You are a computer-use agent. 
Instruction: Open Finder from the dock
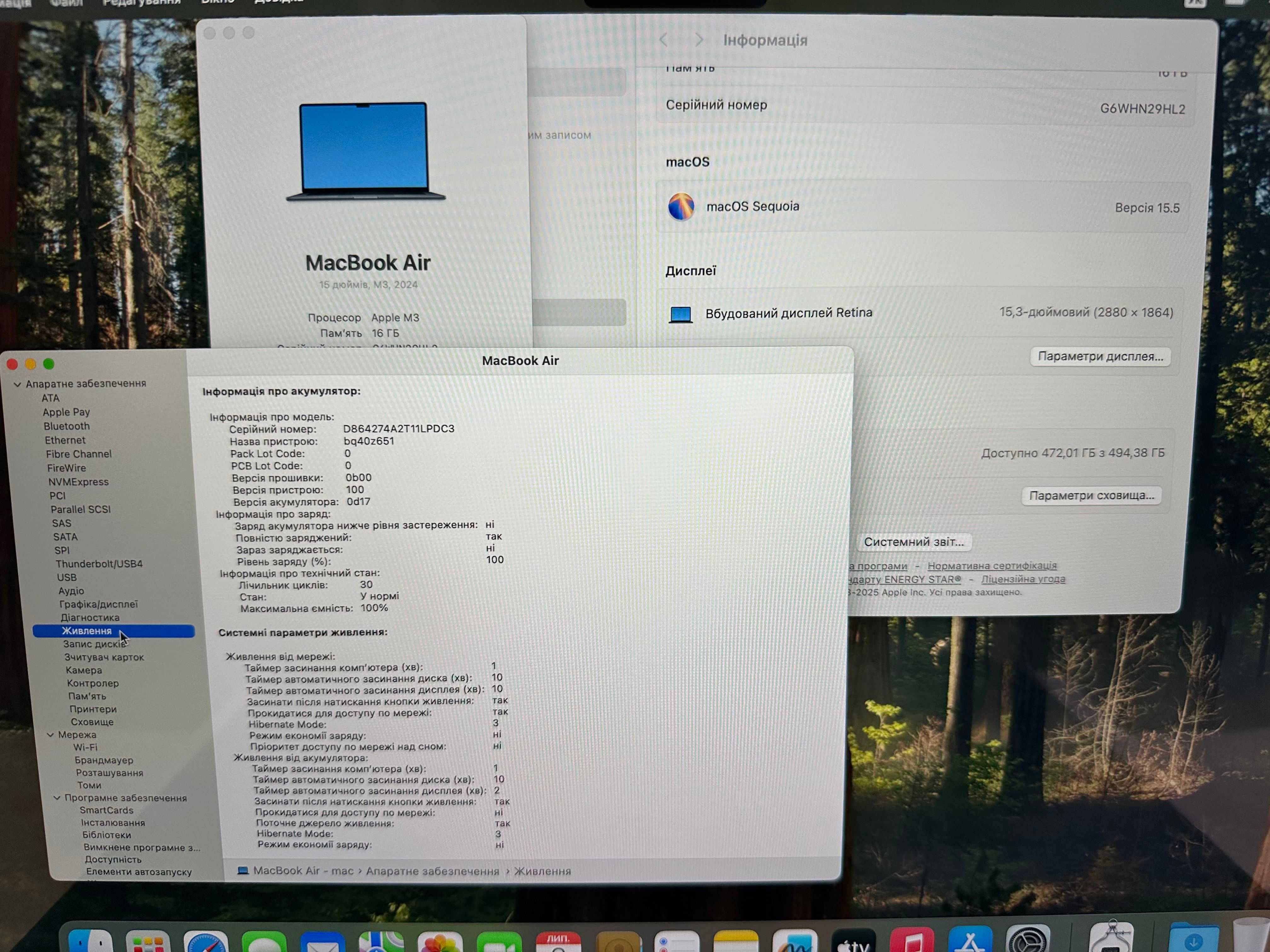click(91, 941)
